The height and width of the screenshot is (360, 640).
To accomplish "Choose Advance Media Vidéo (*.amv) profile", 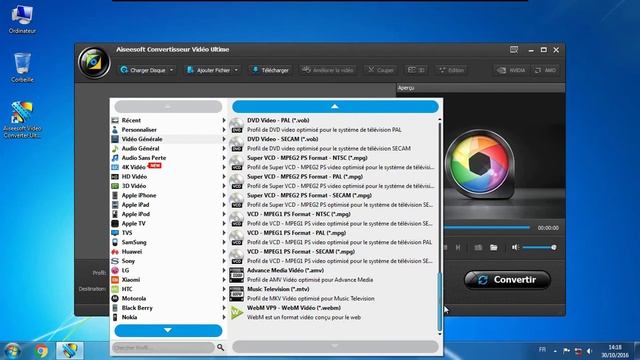I will click(332, 275).
